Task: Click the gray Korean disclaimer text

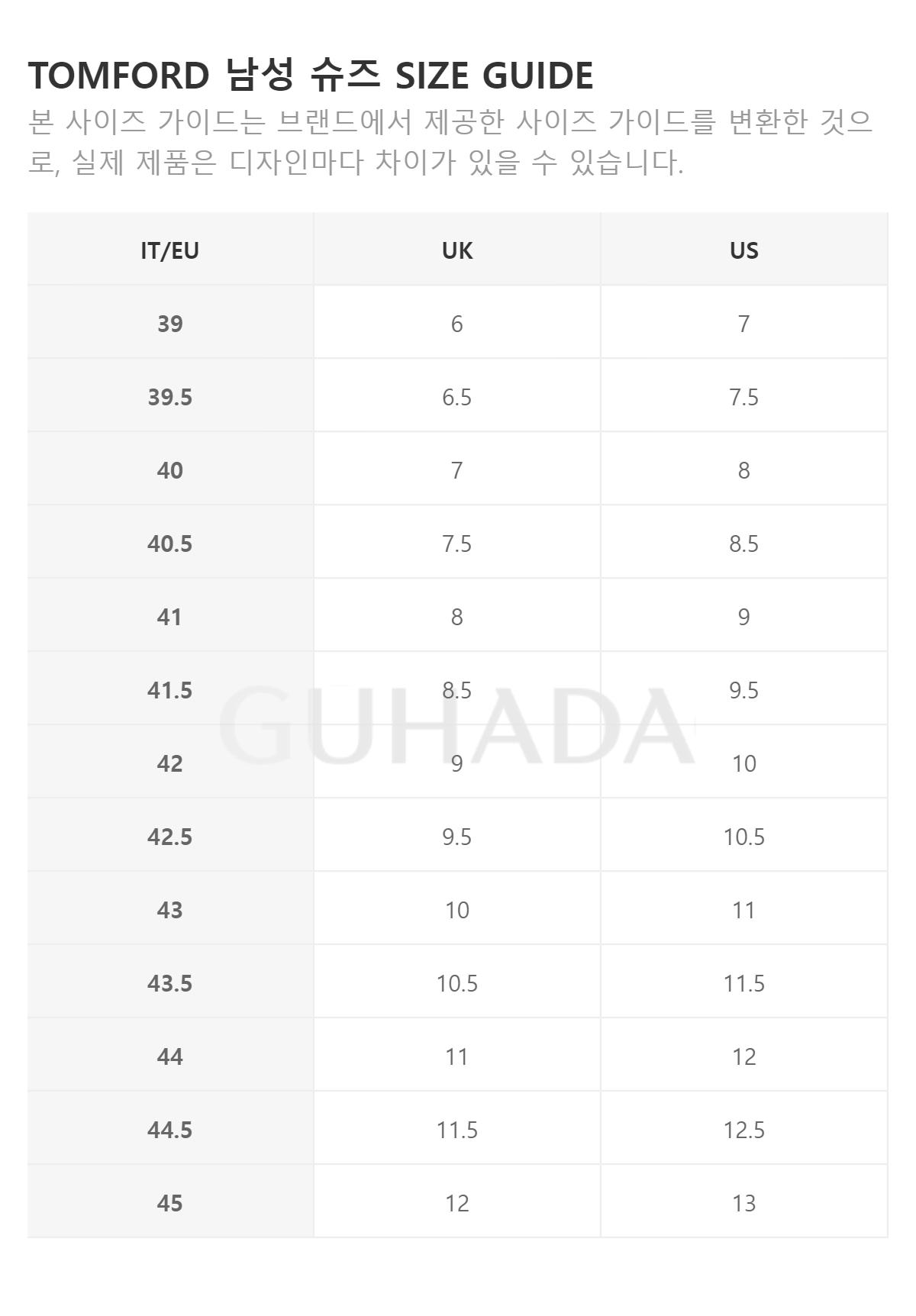Action: point(450,142)
